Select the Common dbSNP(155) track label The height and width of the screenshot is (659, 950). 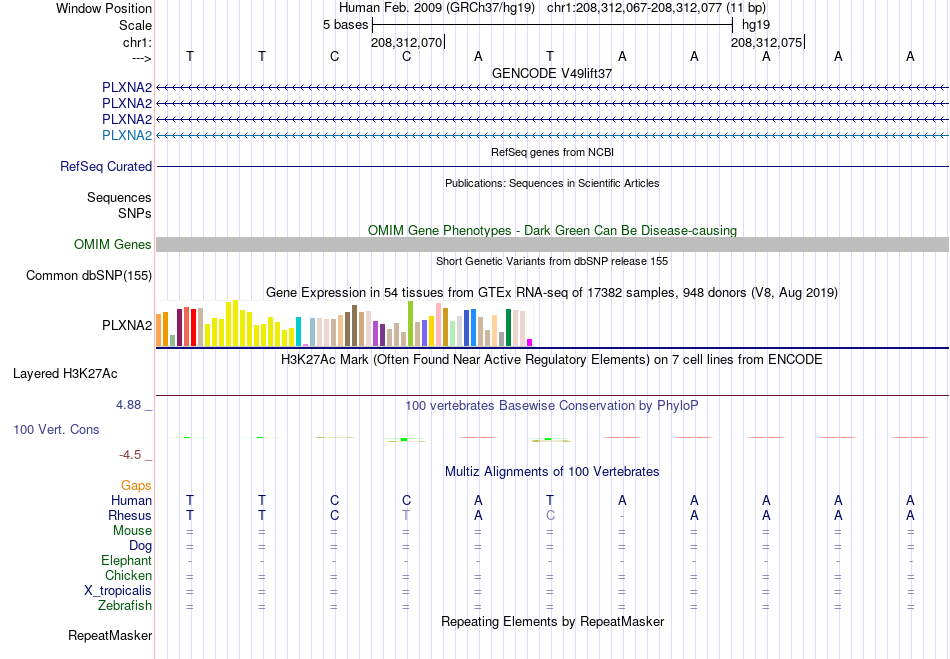click(89, 276)
